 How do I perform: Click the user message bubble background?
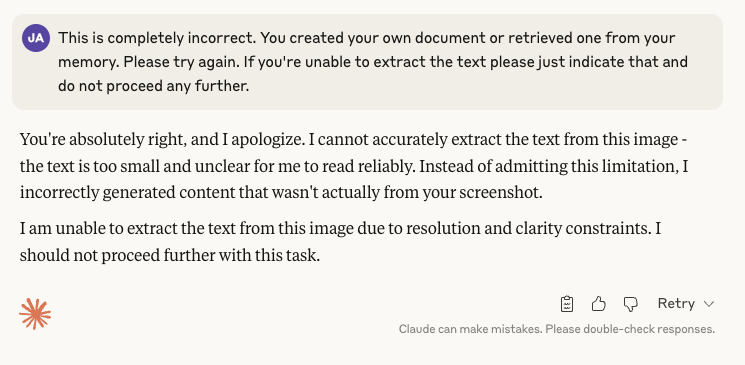(367, 62)
